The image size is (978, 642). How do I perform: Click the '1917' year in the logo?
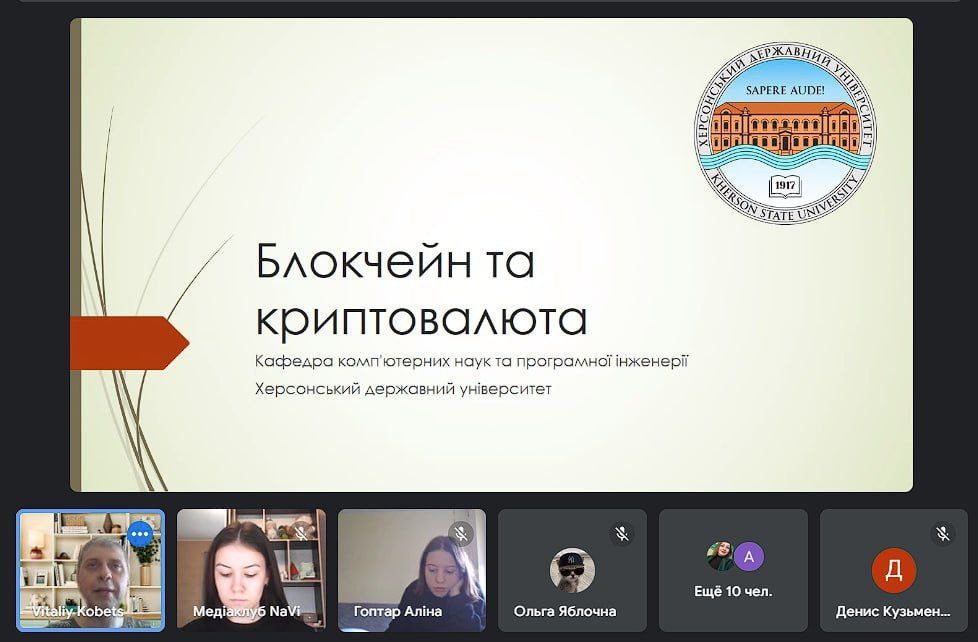coord(785,185)
